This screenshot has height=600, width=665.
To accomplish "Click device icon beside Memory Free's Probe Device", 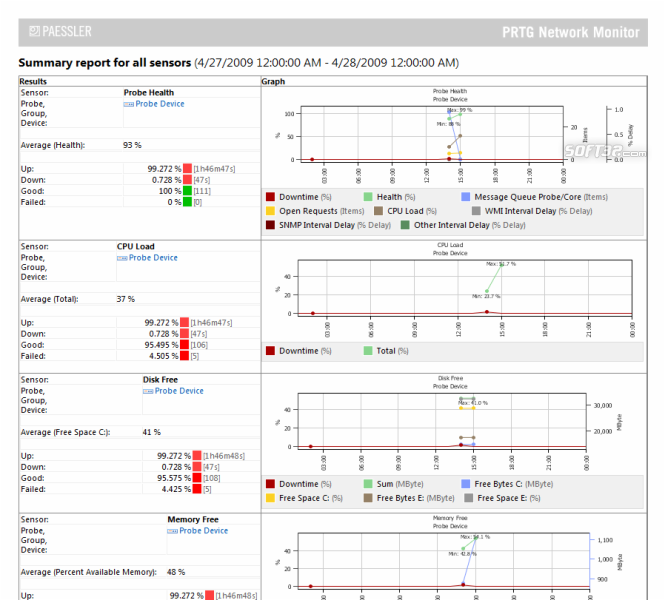I will pos(173,531).
